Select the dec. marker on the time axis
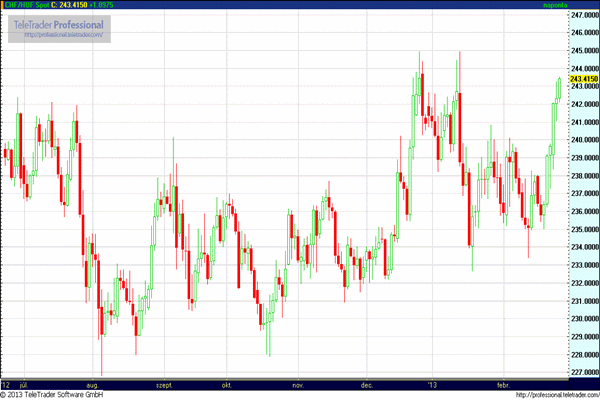The image size is (600, 400). (367, 384)
